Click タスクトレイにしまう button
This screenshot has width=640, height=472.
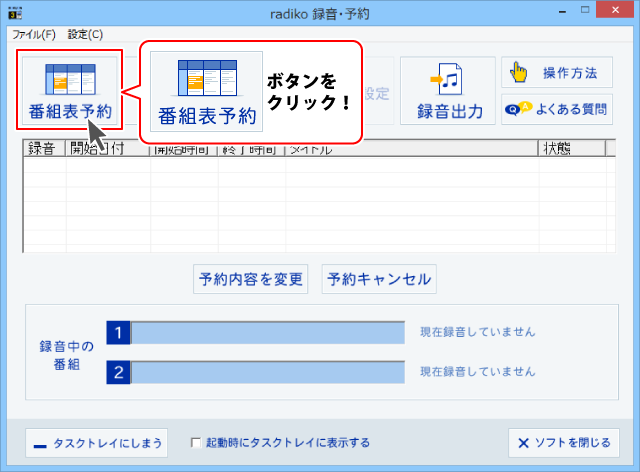(96, 443)
